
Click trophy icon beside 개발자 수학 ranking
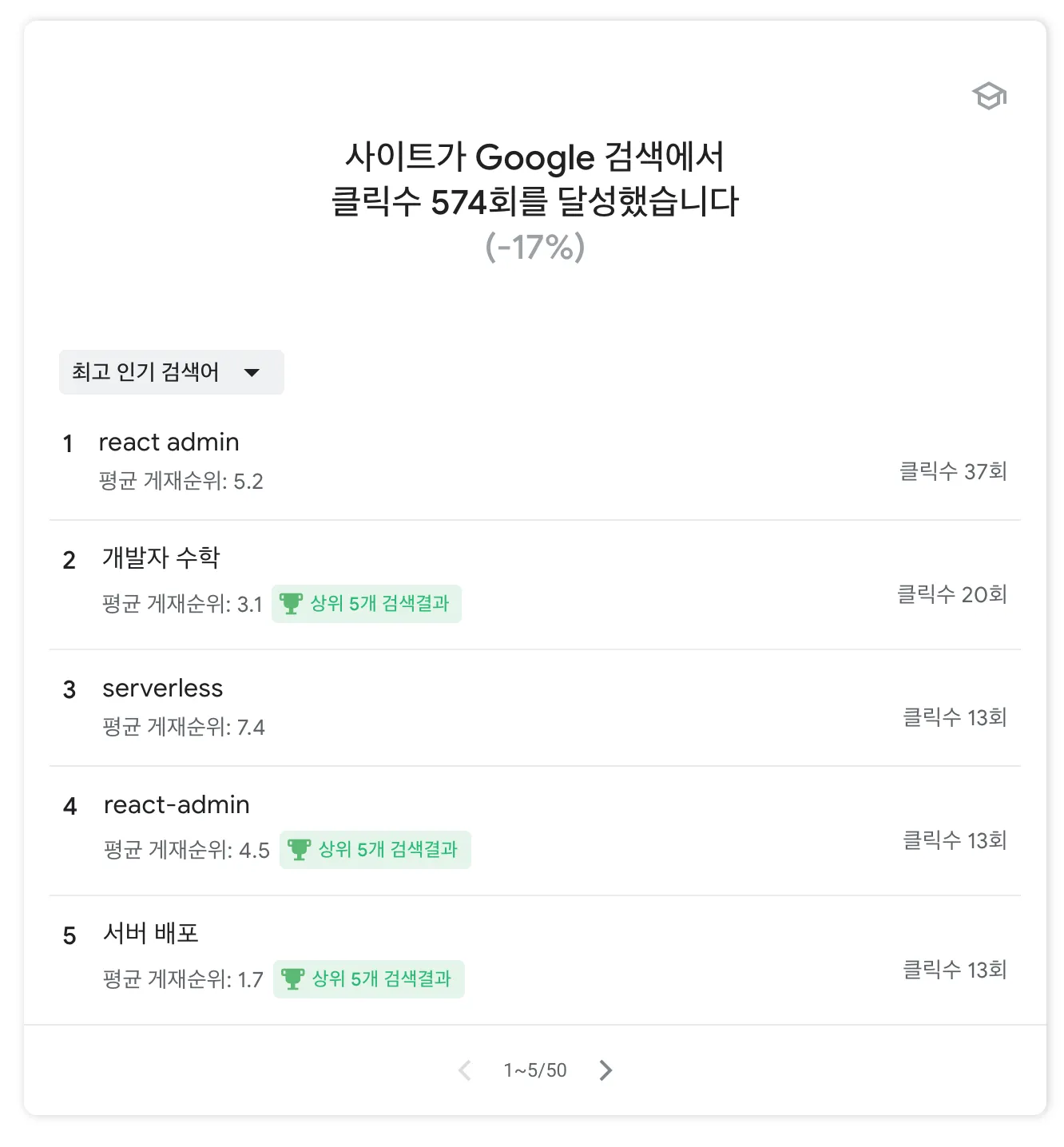coord(291,604)
